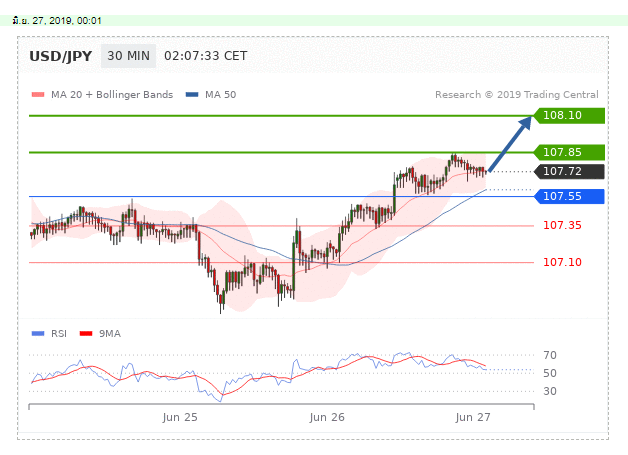The width and height of the screenshot is (628, 455).
Task: Click the pink MA 20 legend swatch
Action: click(x=38, y=95)
